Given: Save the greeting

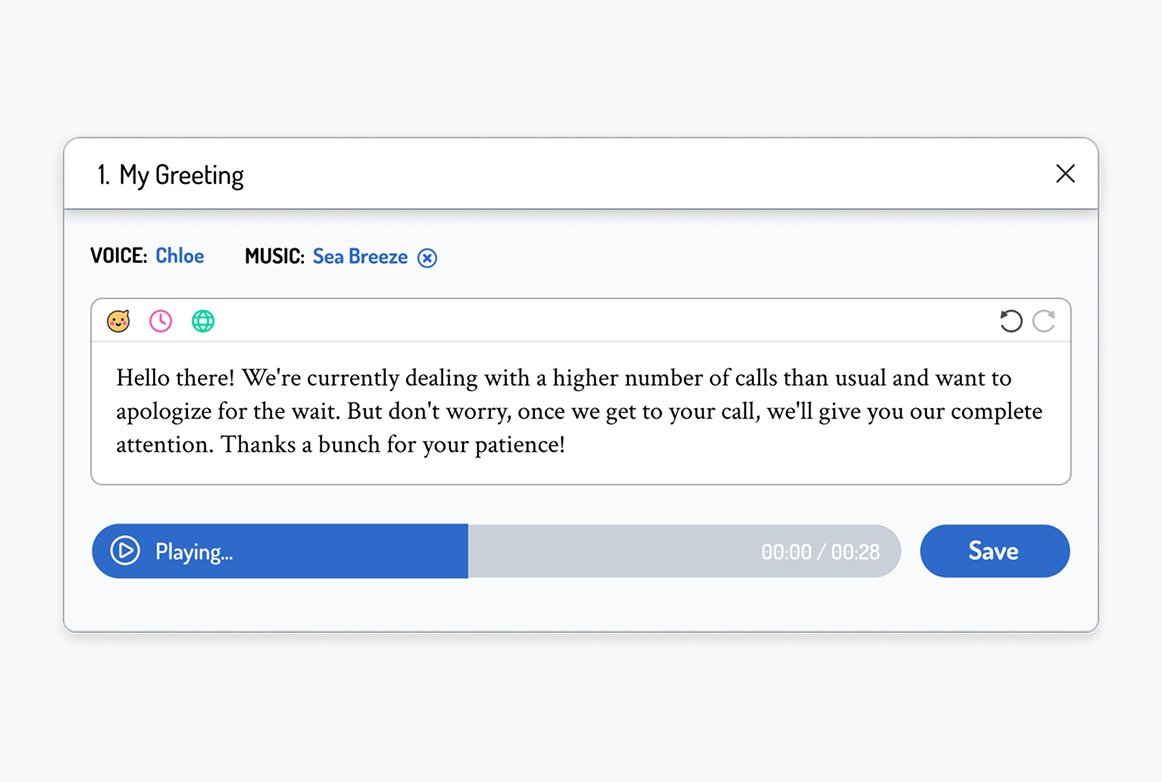Looking at the screenshot, I should tap(994, 551).
